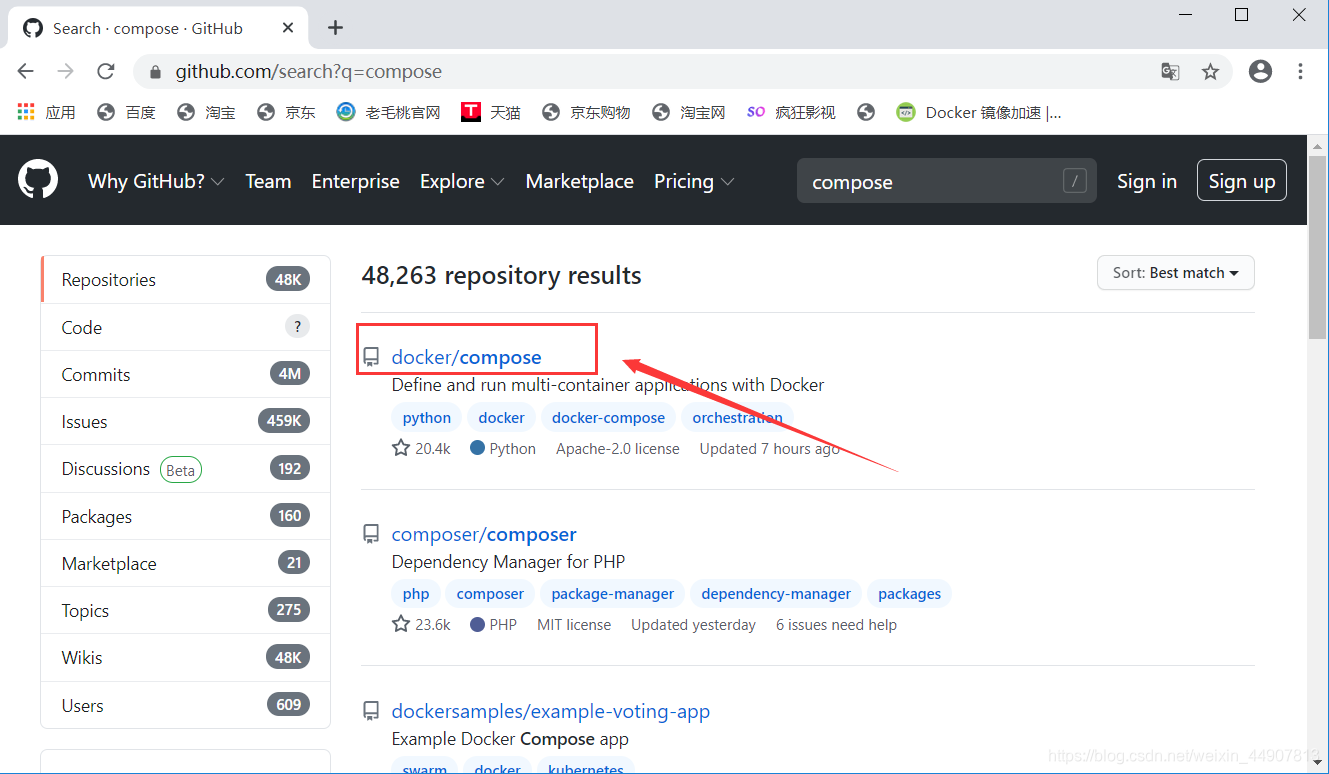The height and width of the screenshot is (774, 1329).
Task: Open the 疯狂影视 bookmark
Action: click(x=791, y=112)
